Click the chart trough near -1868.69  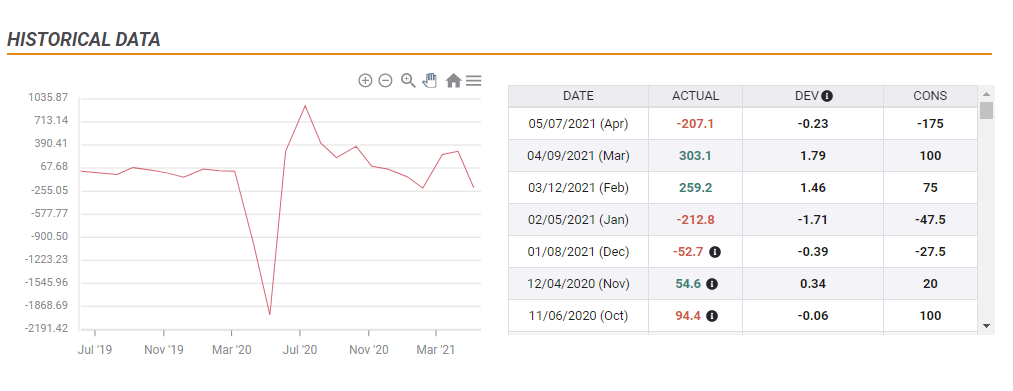point(269,314)
